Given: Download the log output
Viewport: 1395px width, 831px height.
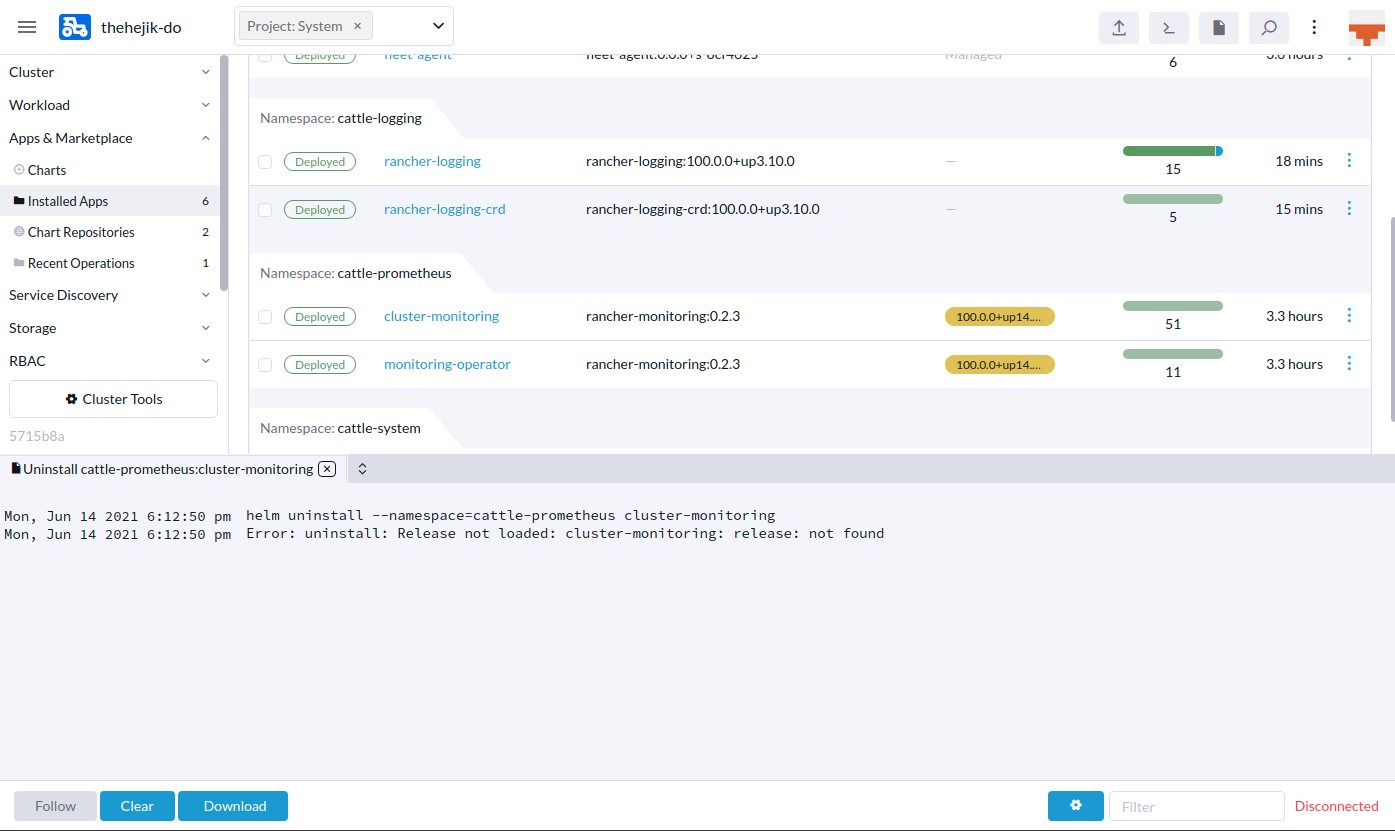Looking at the screenshot, I should coord(235,806).
